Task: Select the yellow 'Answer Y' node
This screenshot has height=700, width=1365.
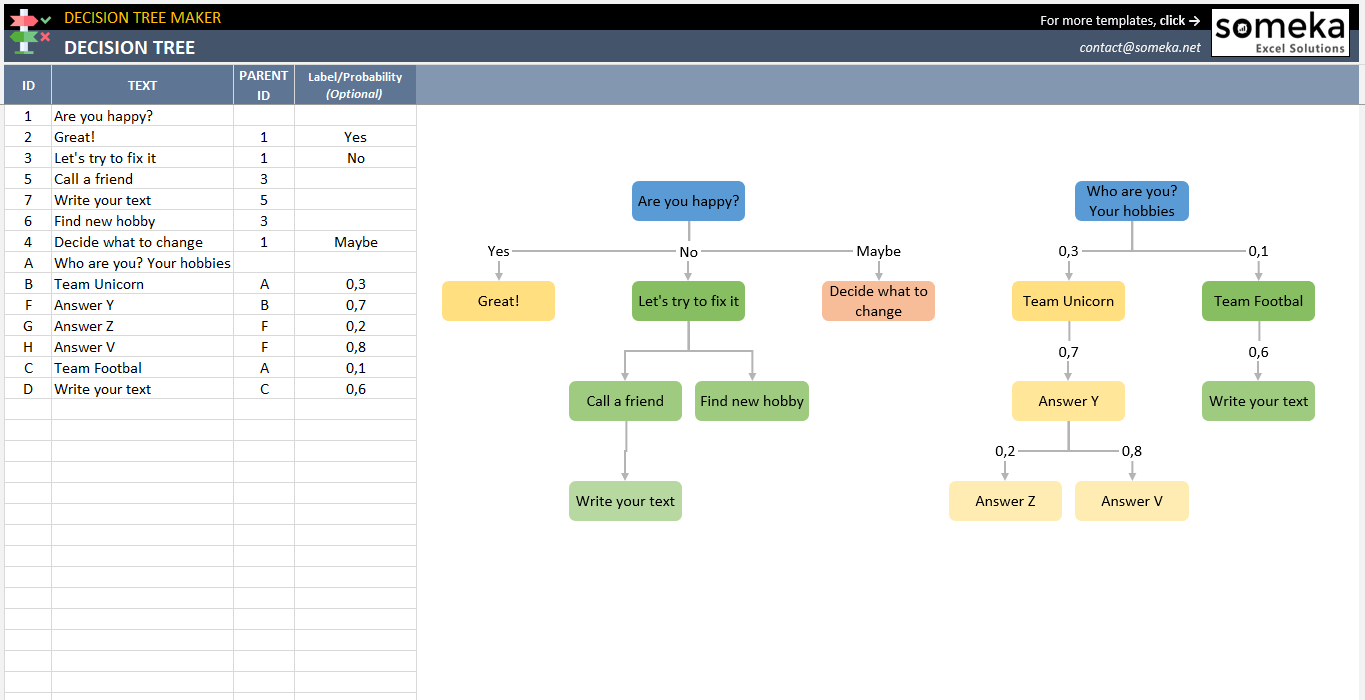Action: (1068, 400)
